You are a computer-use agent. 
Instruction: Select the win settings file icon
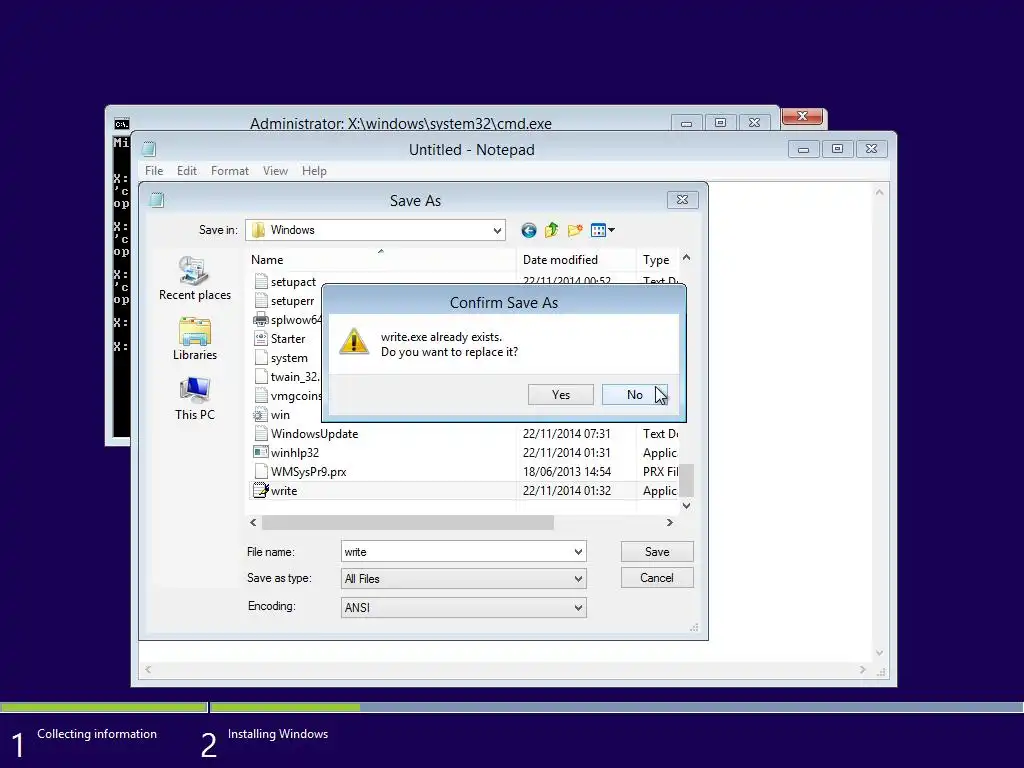pyautogui.click(x=261, y=415)
